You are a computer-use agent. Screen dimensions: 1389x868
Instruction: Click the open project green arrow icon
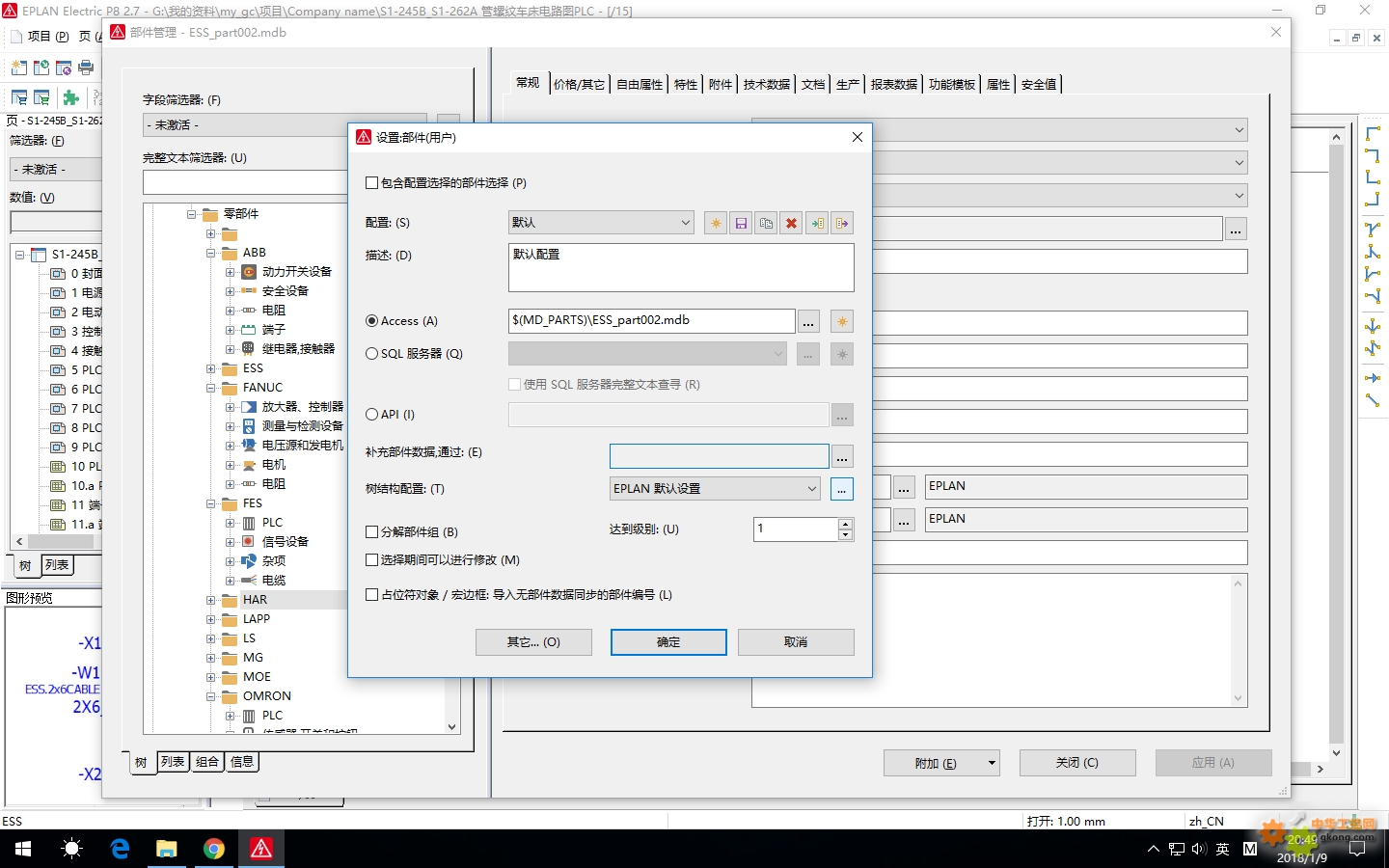pyautogui.click(x=41, y=68)
